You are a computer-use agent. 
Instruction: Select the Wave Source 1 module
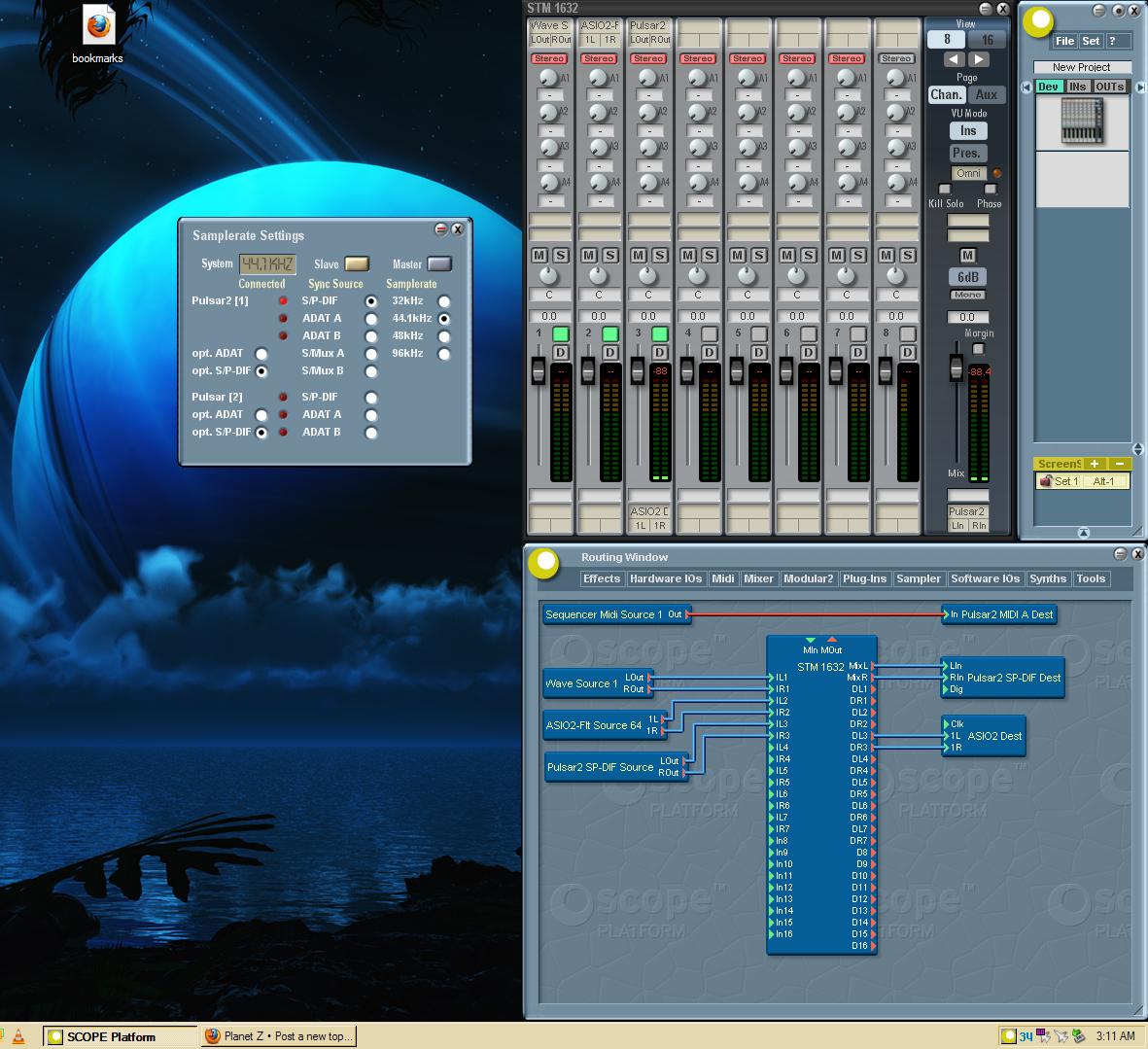pos(597,683)
